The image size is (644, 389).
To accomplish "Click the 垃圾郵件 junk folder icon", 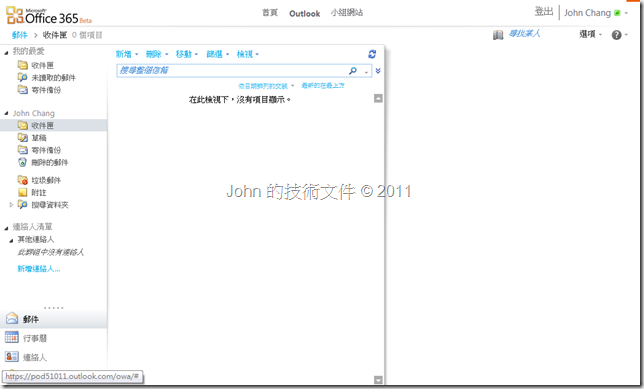I will (23, 180).
